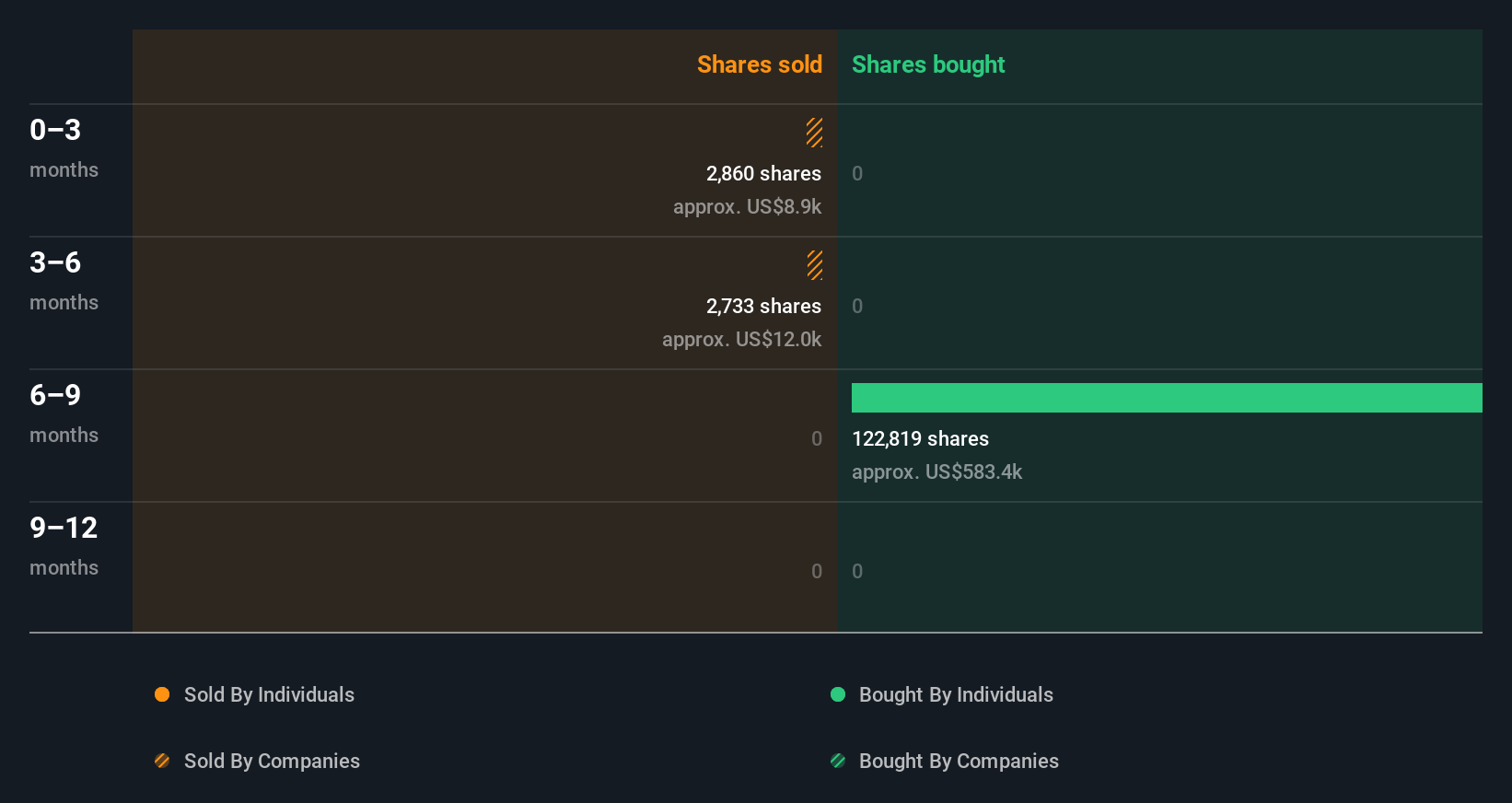Select the green Bought By Individuals legend dot
1512x803 pixels.
tap(838, 694)
